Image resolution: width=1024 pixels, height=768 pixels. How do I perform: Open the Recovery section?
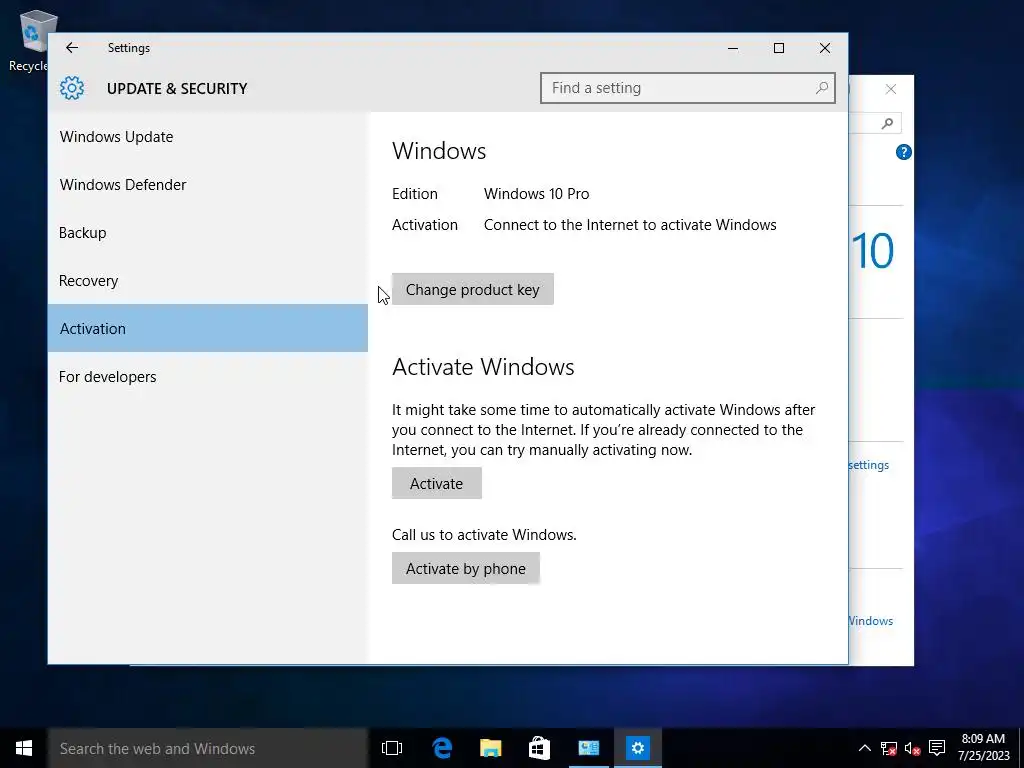point(208,281)
